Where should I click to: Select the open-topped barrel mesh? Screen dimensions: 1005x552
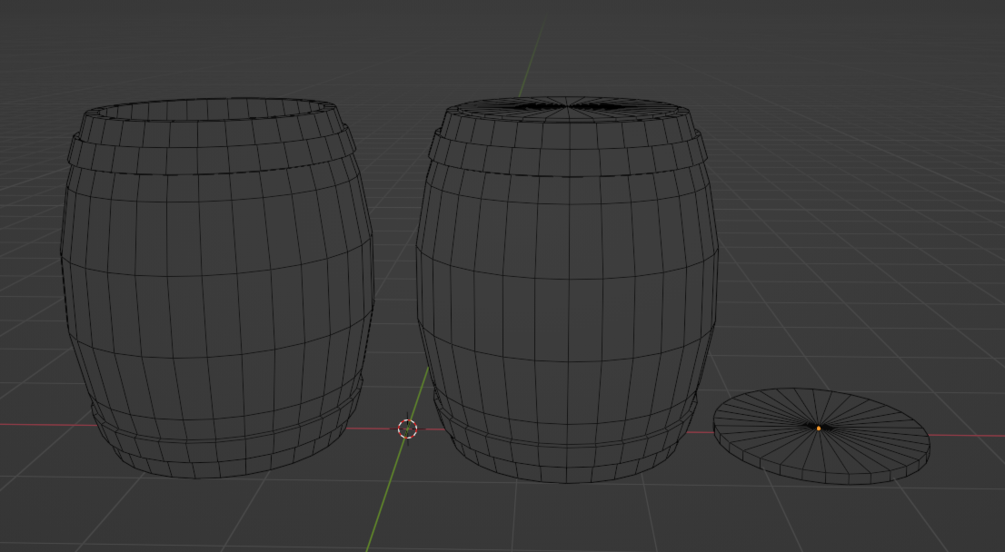pos(217,288)
